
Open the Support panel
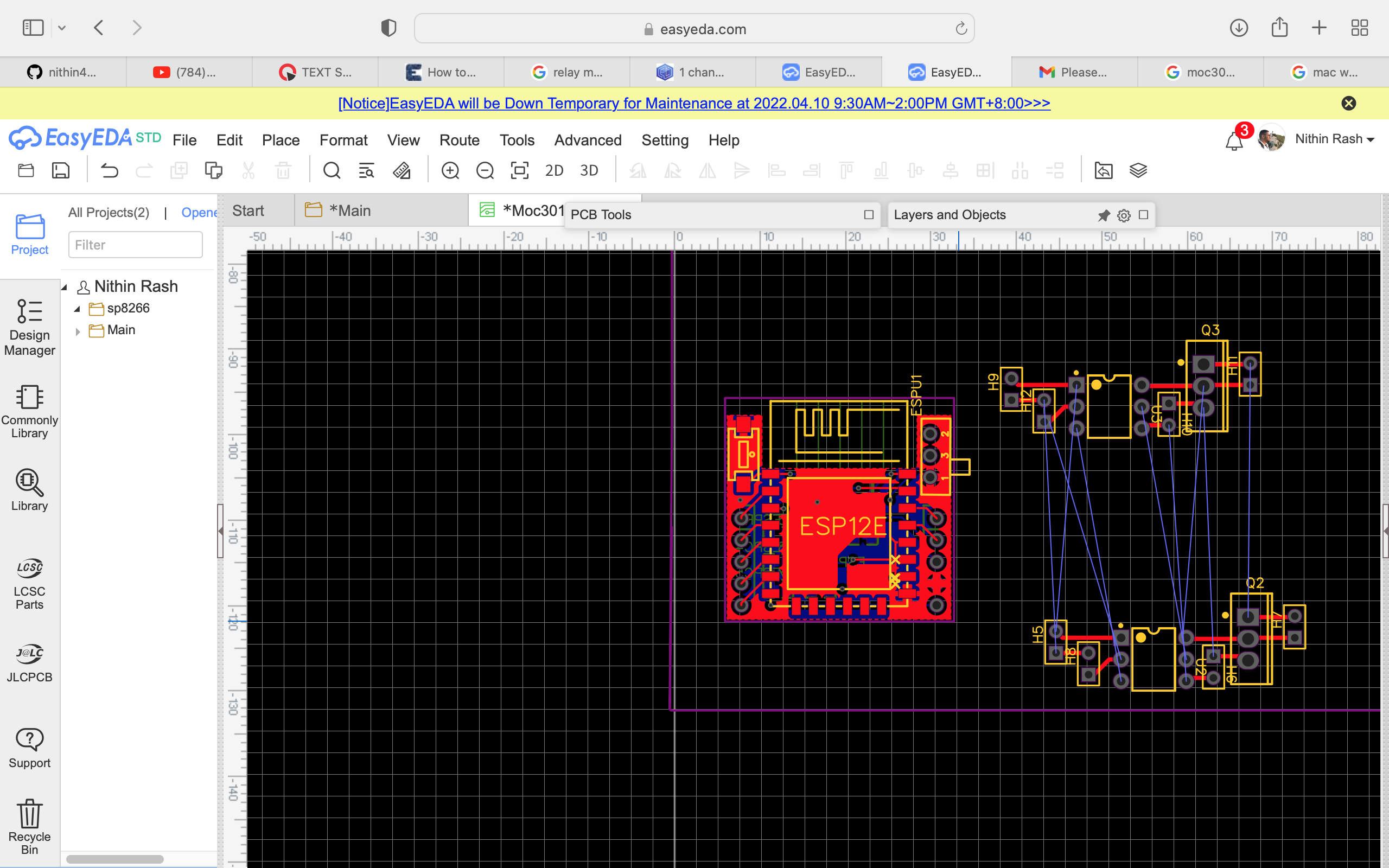pyautogui.click(x=29, y=748)
